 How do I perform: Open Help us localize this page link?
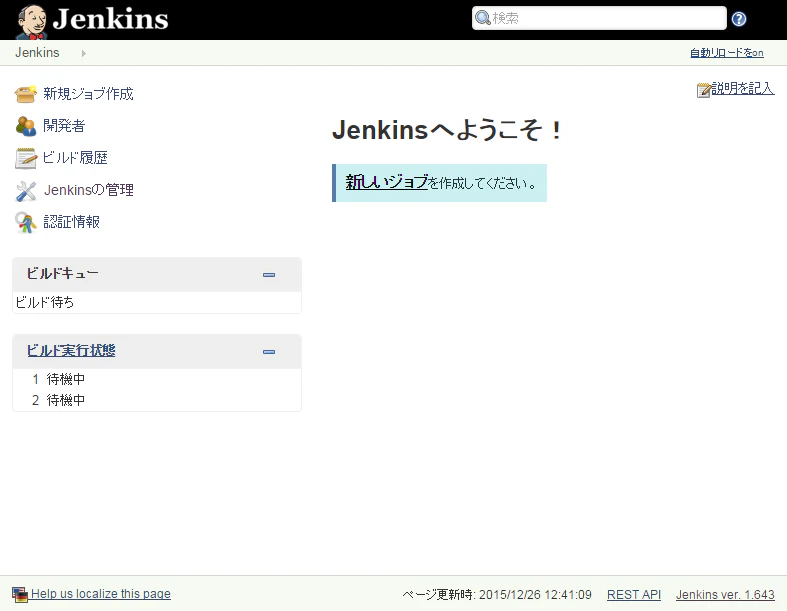coord(101,594)
